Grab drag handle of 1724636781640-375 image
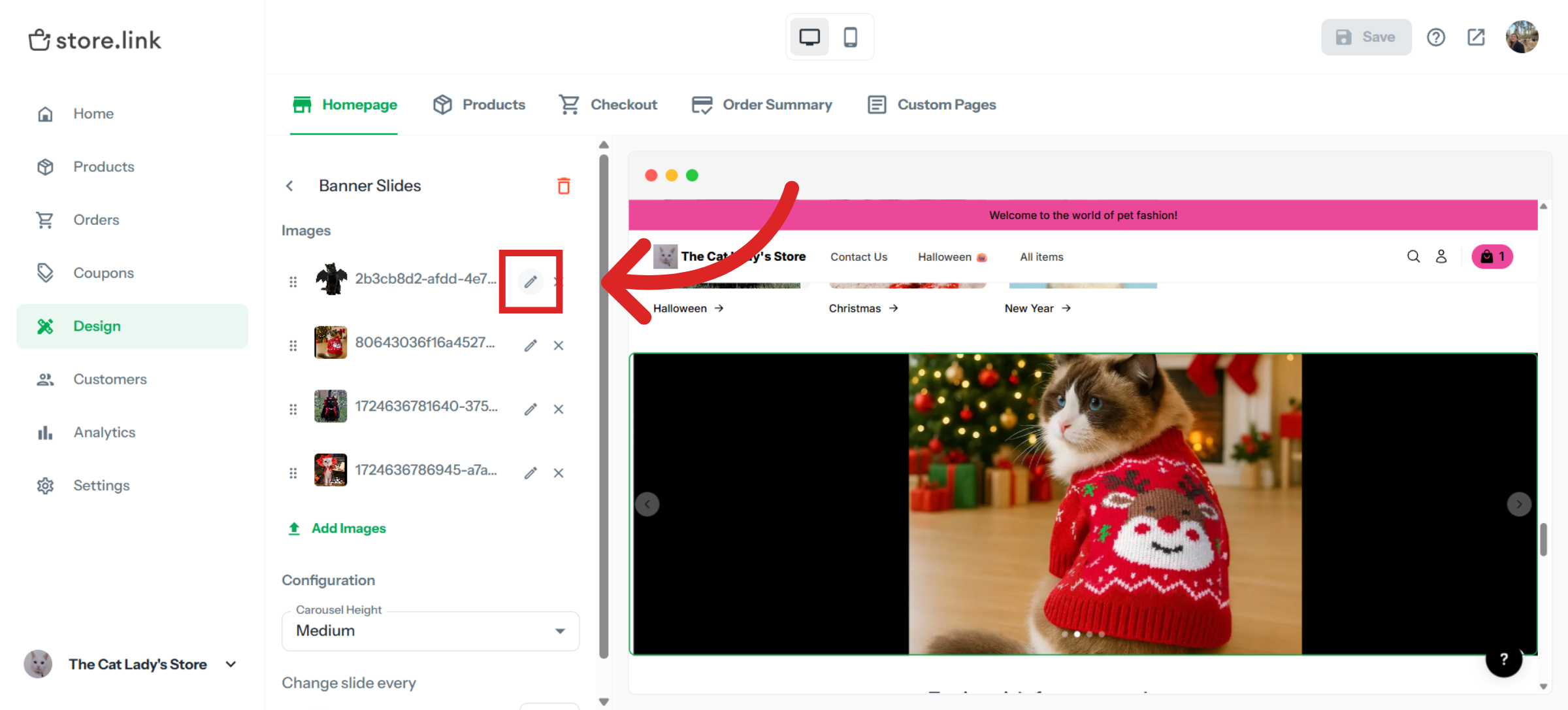 point(293,409)
